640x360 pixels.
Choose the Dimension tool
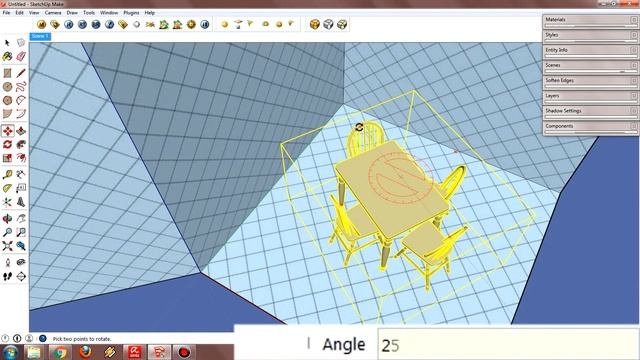pos(21,175)
